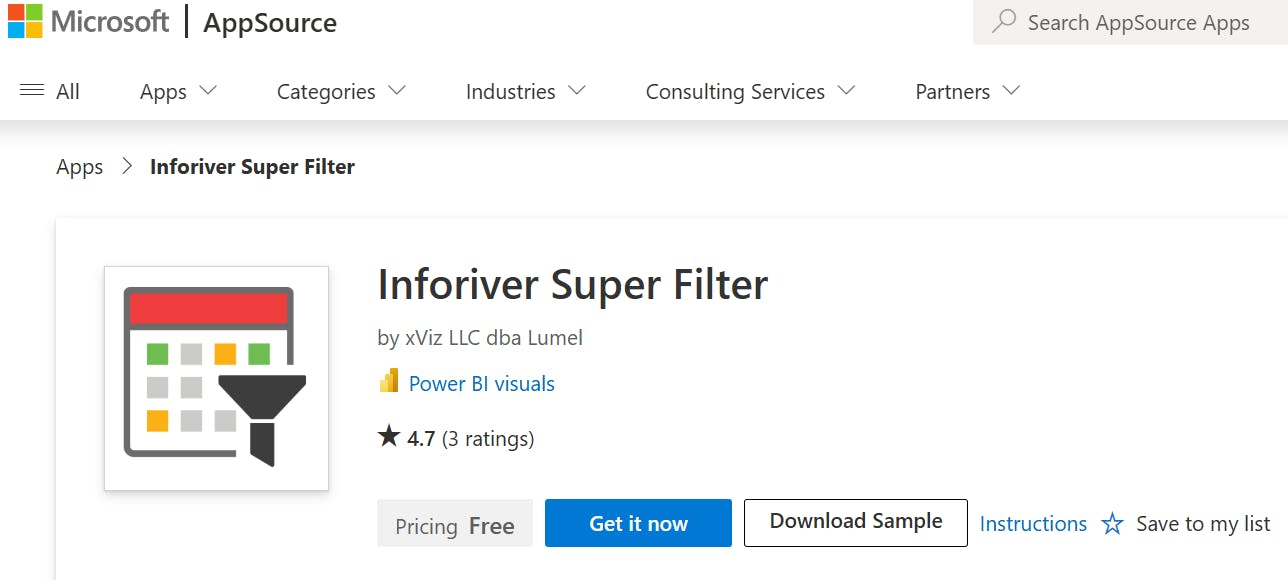Expand the Apps dropdown menu
The width and height of the screenshot is (1288, 580).
coord(178,91)
